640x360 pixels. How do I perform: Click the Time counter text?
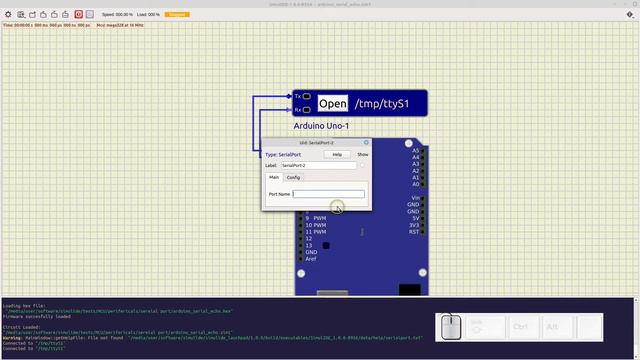point(47,25)
